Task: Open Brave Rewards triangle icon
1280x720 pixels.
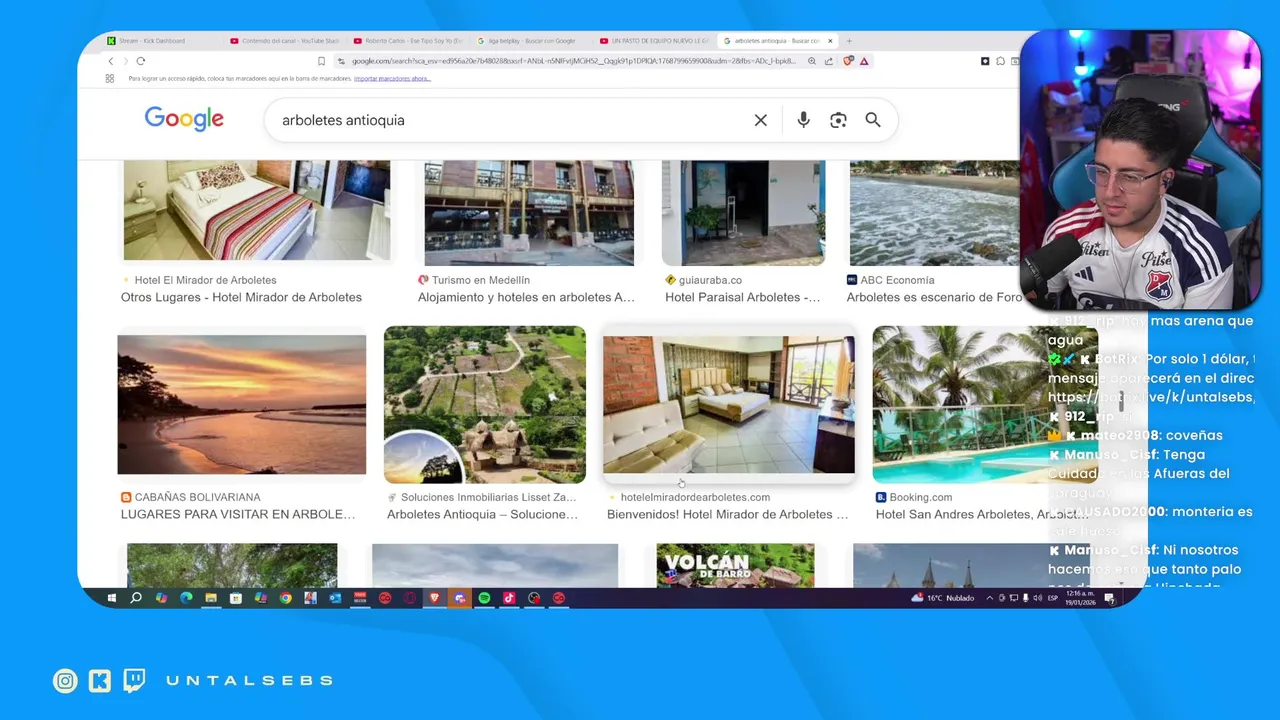Action: tap(863, 61)
